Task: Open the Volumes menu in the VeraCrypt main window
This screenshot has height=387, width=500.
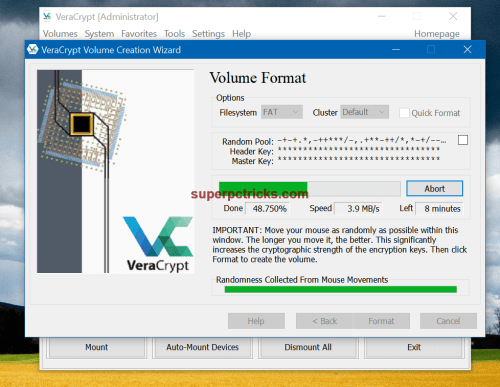Action: point(60,34)
